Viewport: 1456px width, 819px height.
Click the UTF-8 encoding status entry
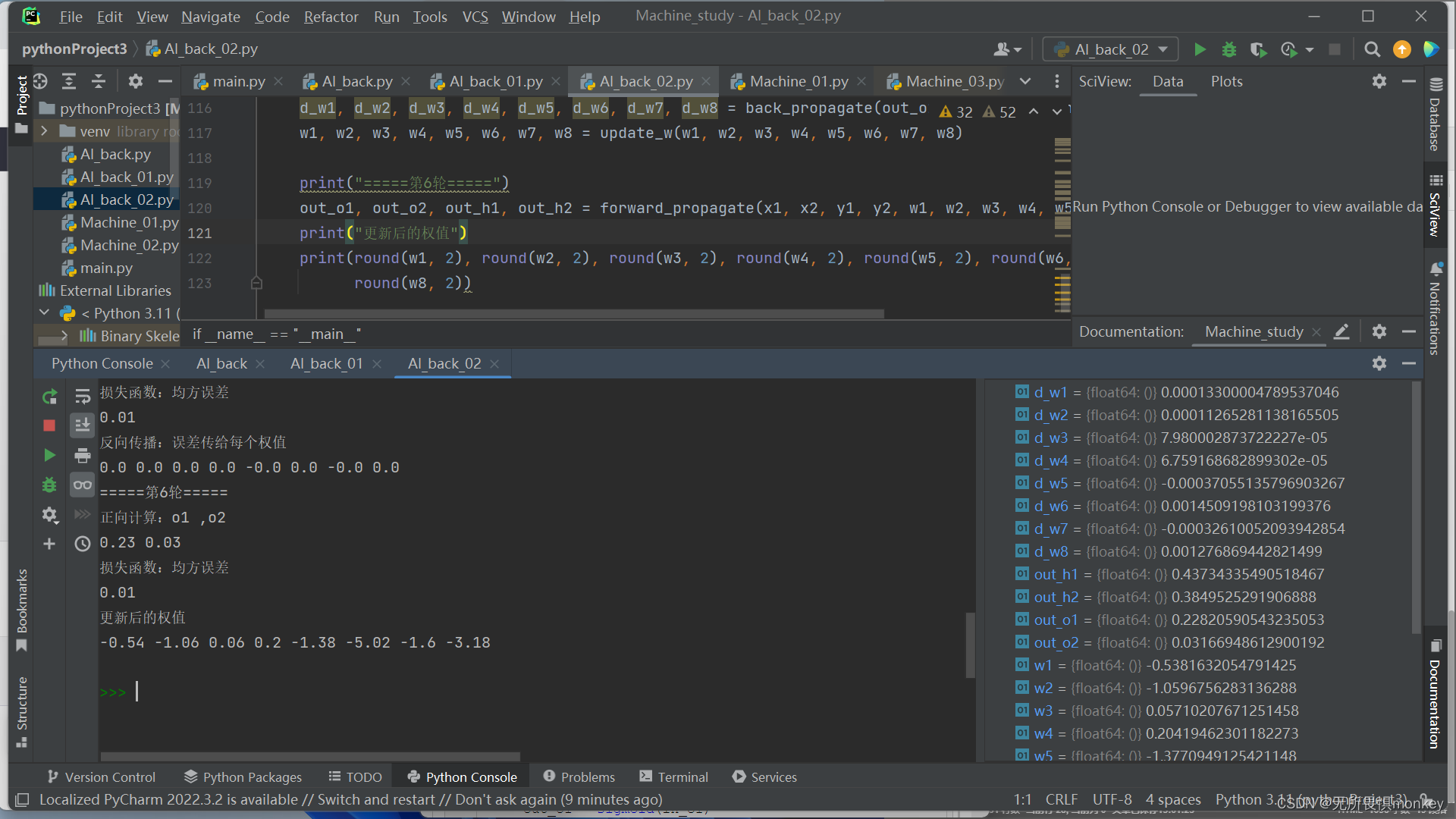tap(1112, 799)
